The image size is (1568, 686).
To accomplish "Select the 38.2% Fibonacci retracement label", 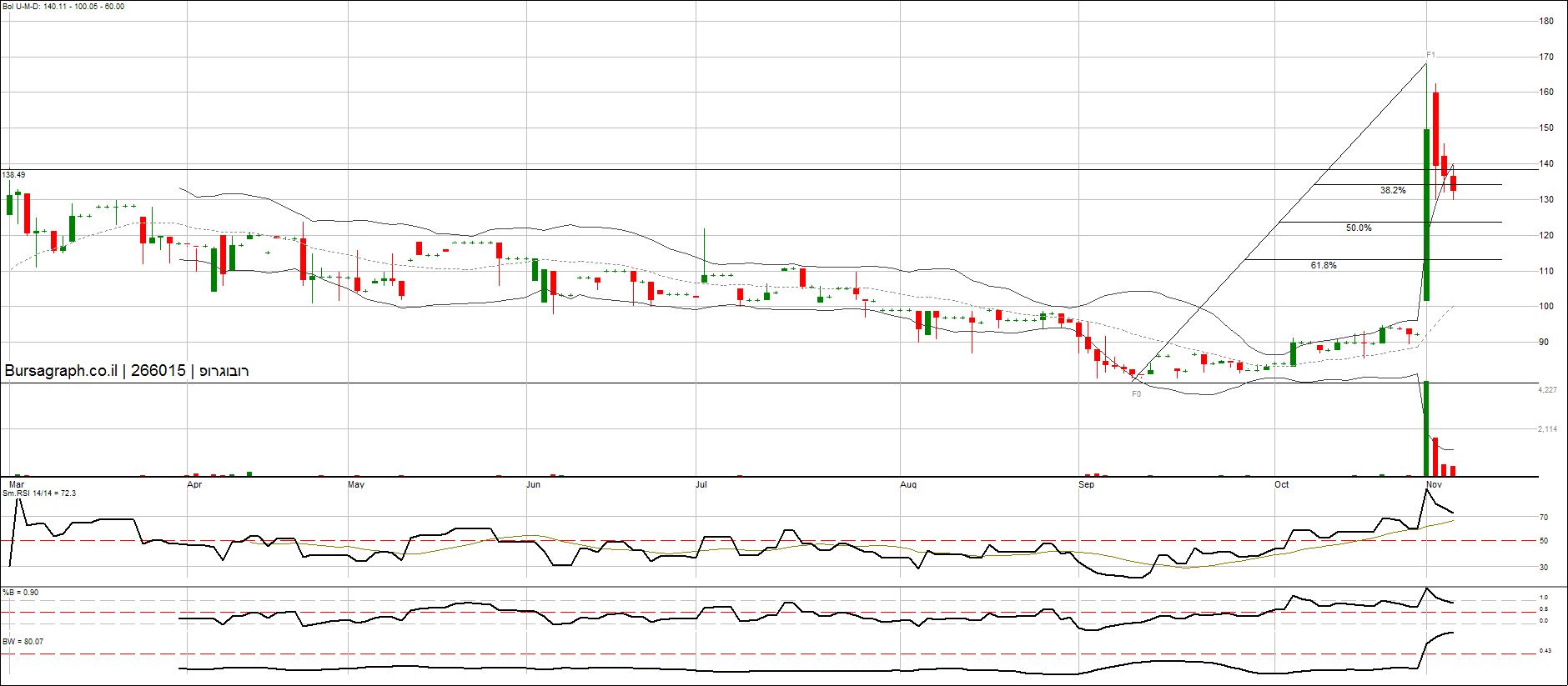I will (1392, 191).
